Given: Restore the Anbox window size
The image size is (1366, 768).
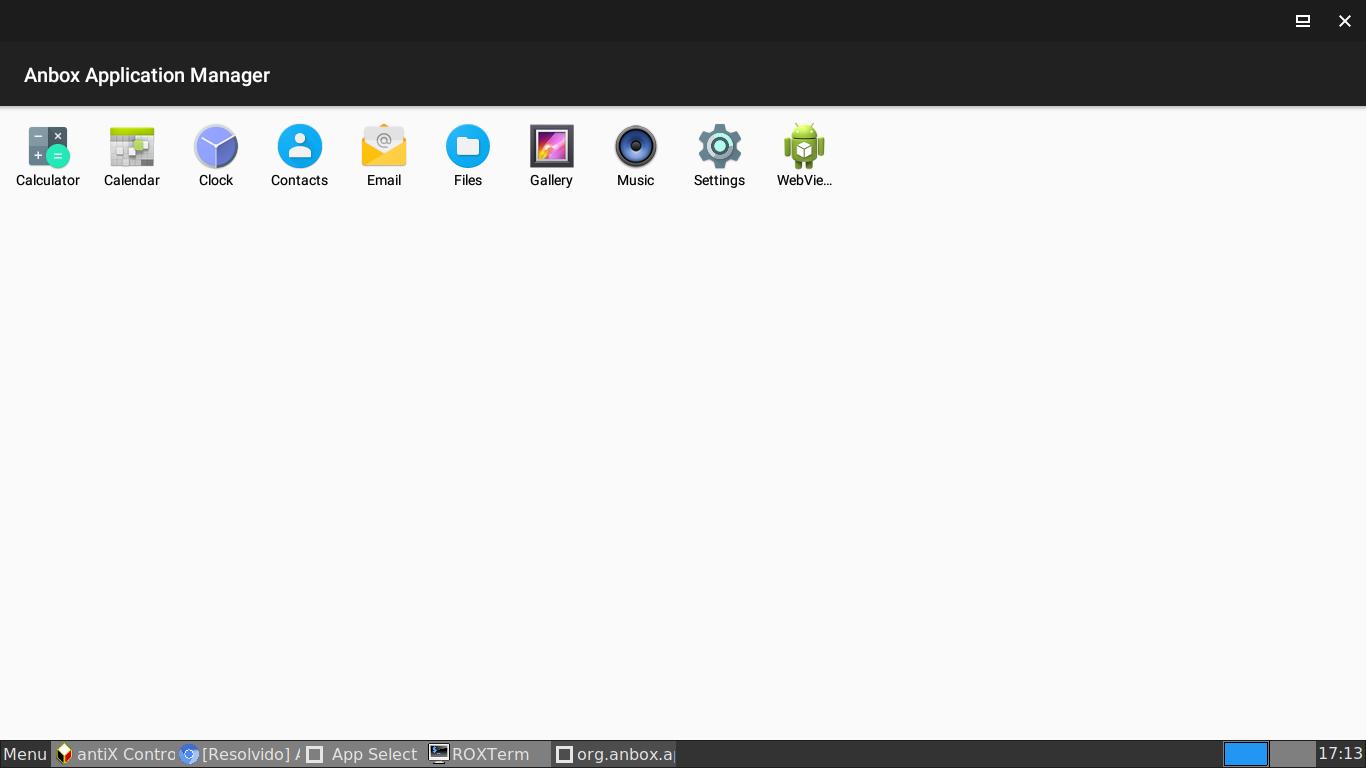Looking at the screenshot, I should coord(1303,21).
